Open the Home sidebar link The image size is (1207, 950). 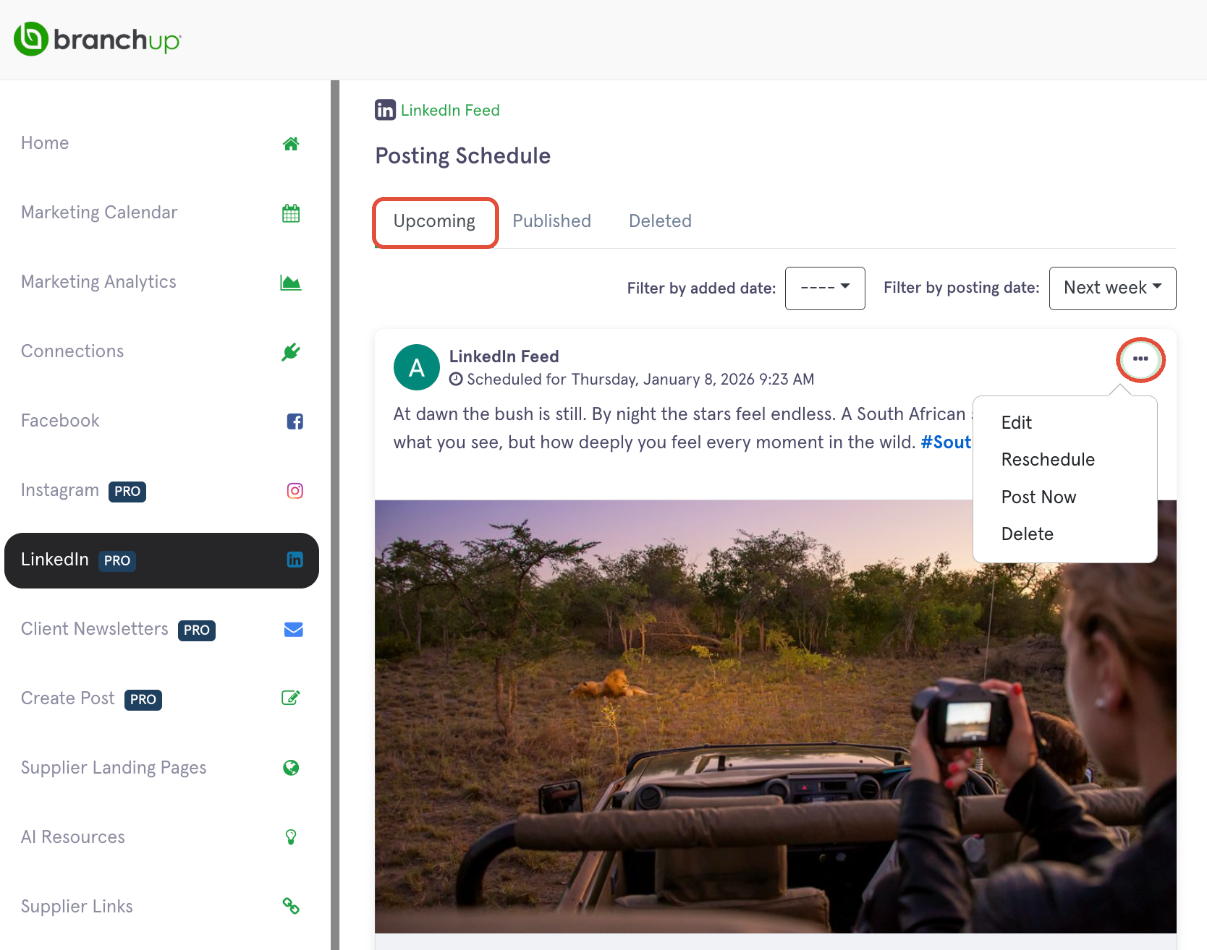tap(161, 143)
